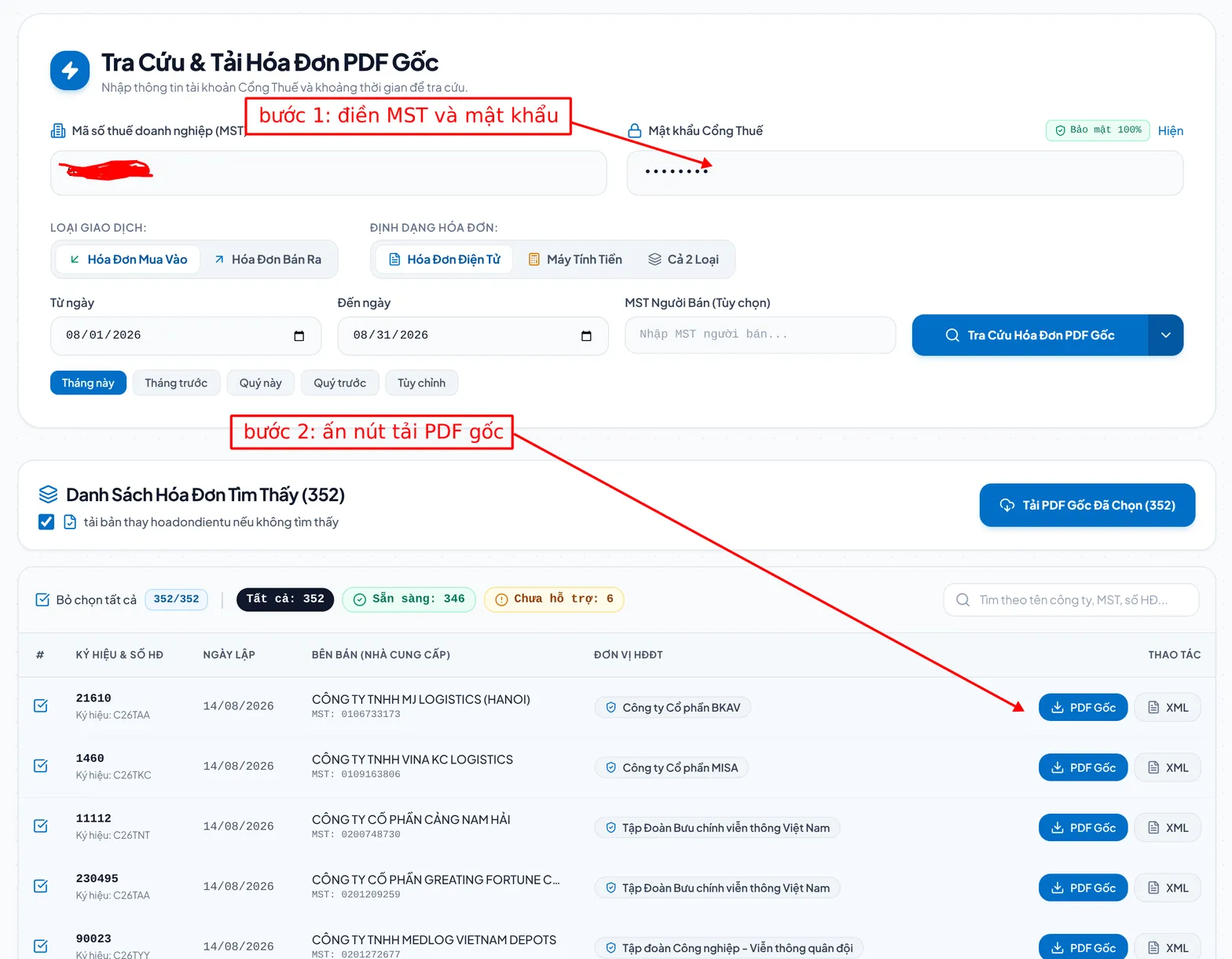The image size is (1232, 959).
Task: Click the ĐƠN VỊ HĐĐT column header
Action: pos(629,655)
